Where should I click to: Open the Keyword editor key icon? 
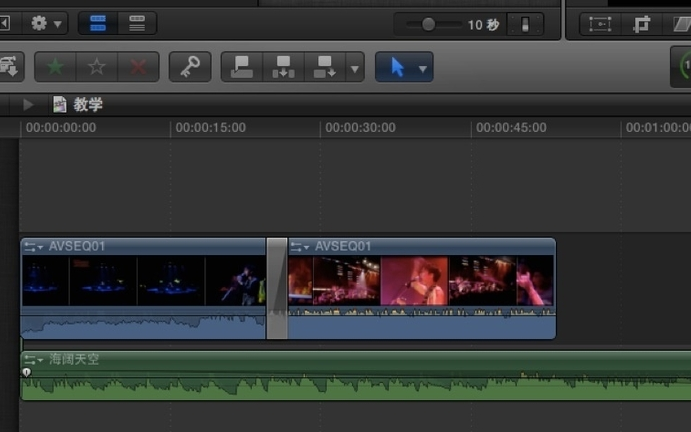tap(189, 67)
